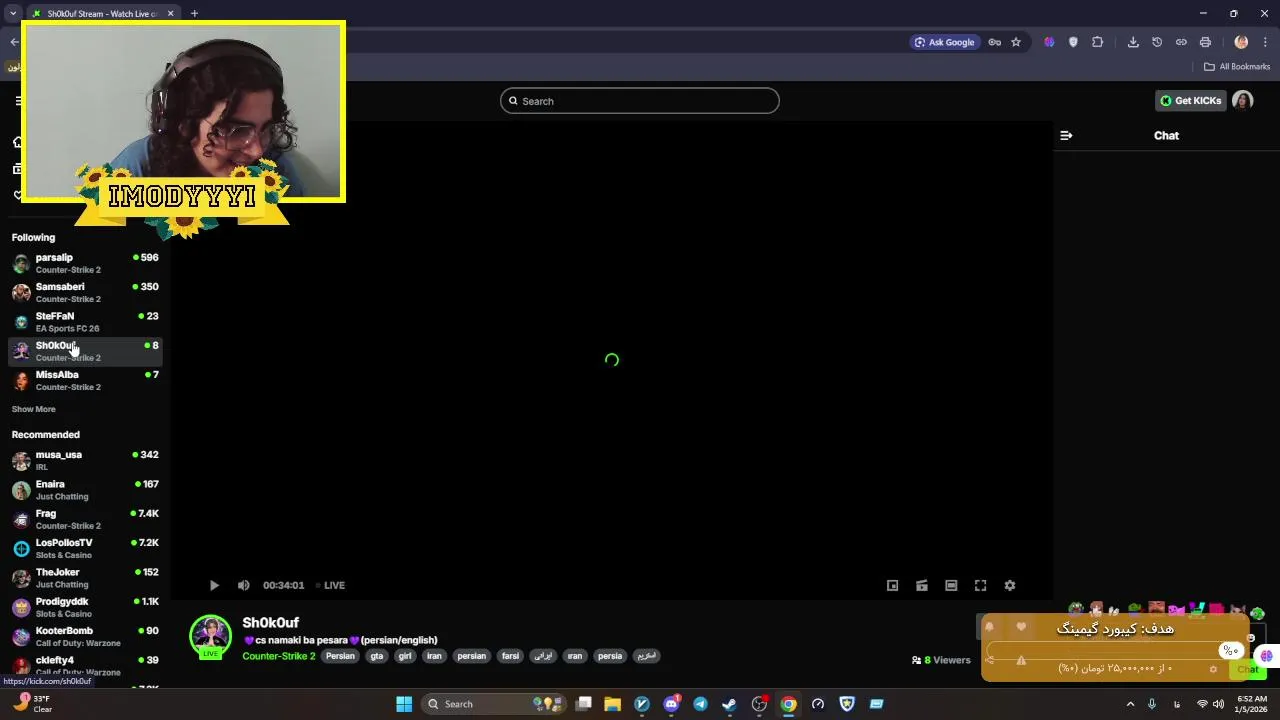Select the gta stream tag
The image size is (1280, 720).
[376, 656]
